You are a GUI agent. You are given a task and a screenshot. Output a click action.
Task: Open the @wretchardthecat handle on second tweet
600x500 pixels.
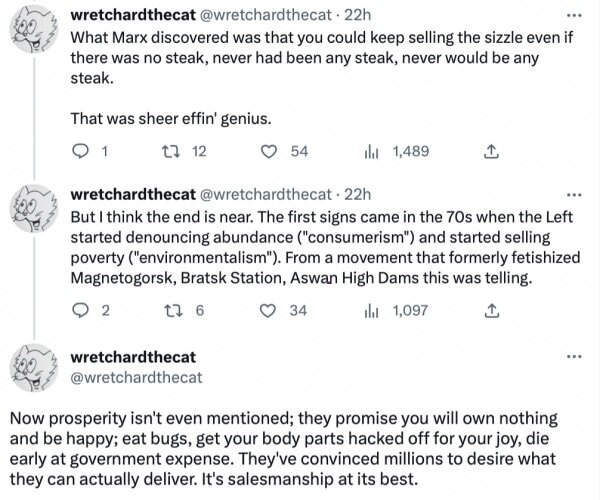point(265,195)
